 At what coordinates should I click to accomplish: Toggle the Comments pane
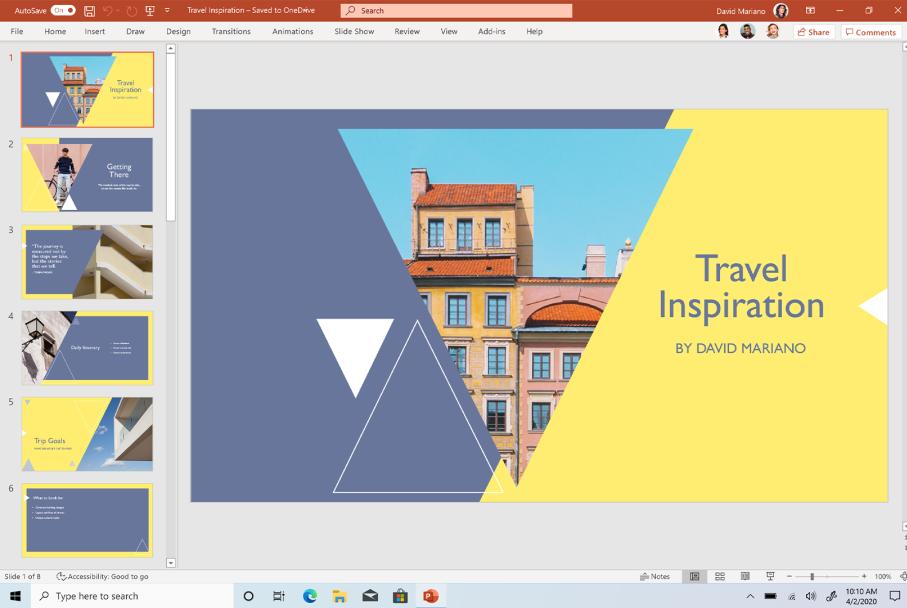tap(869, 31)
